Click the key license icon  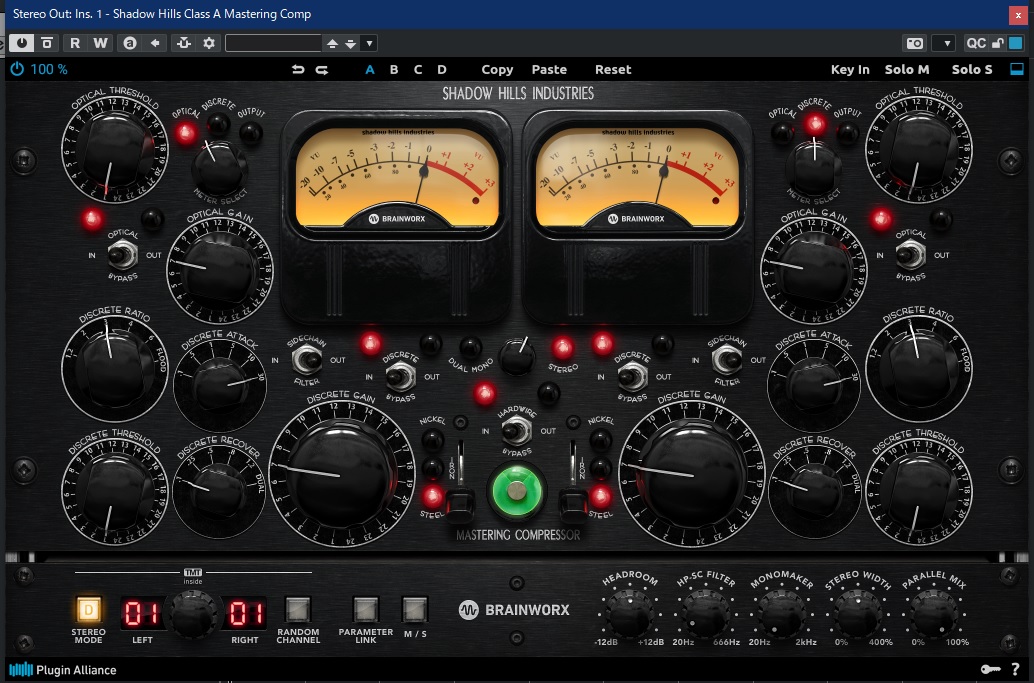pos(990,669)
